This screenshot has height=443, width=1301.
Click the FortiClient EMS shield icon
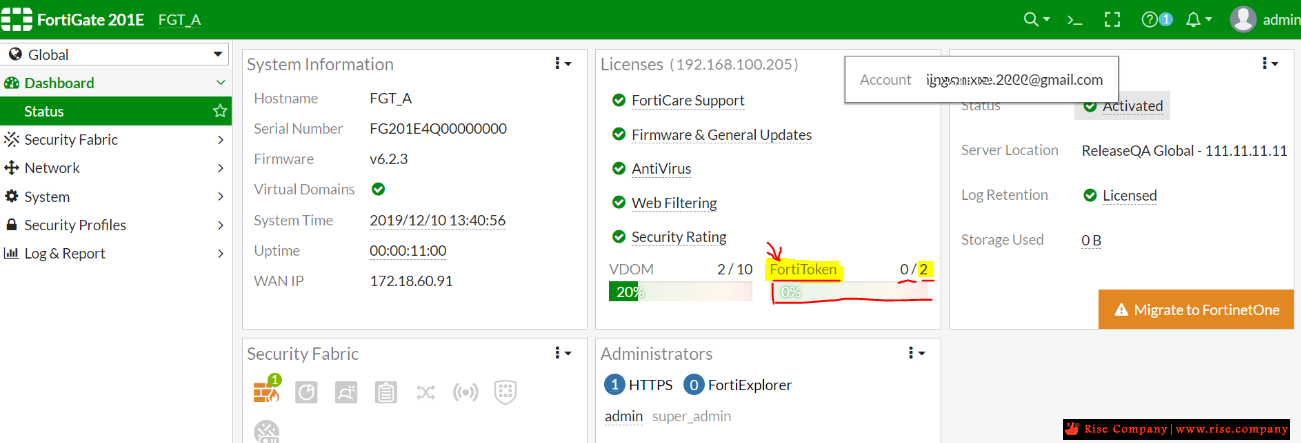point(506,392)
